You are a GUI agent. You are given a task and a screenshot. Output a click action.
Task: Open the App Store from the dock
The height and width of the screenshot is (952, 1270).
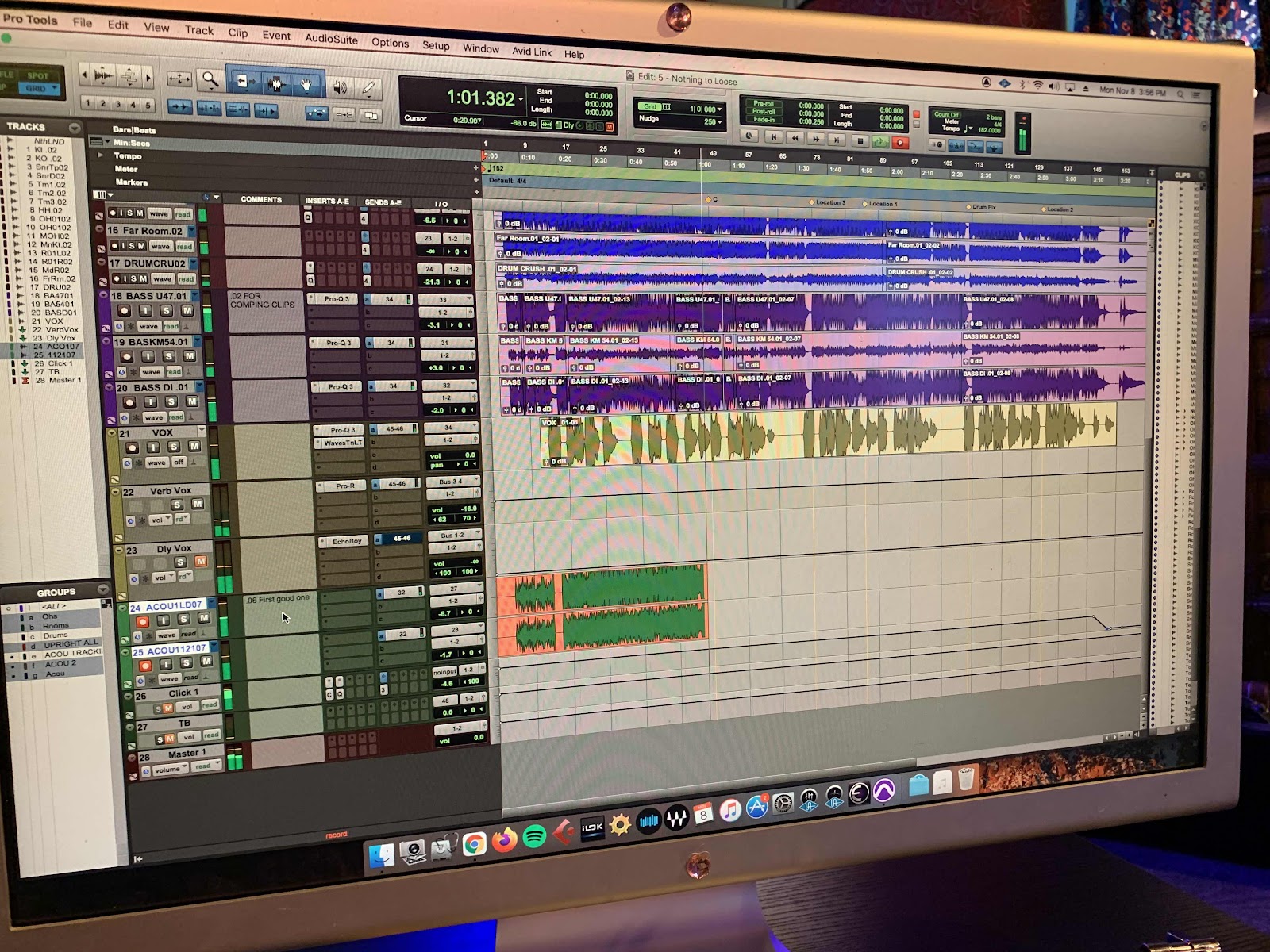(757, 807)
